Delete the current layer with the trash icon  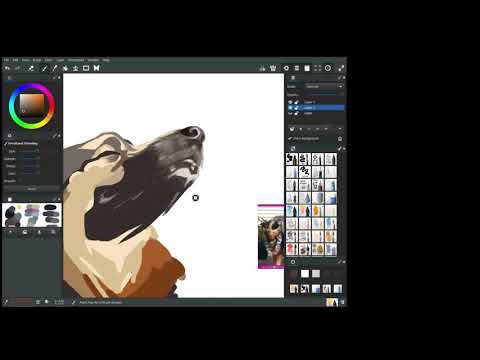[340, 139]
